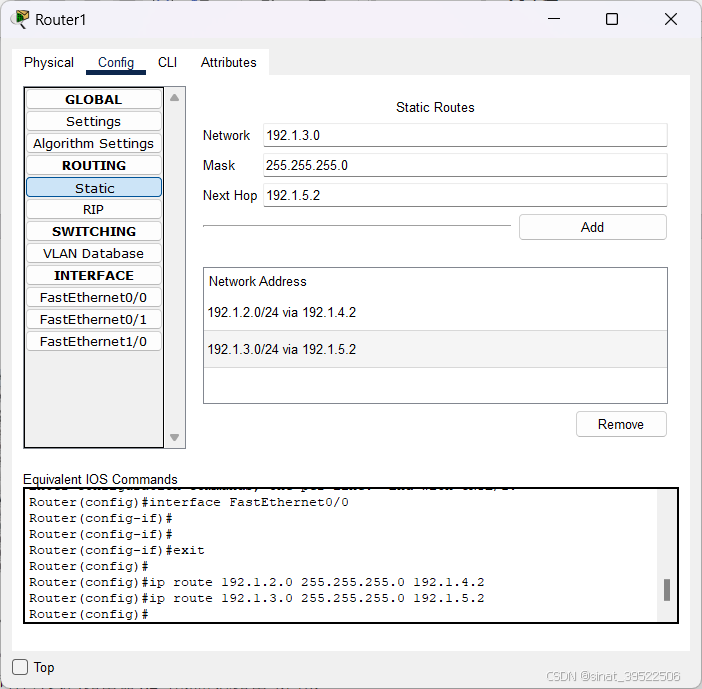Select Settings under GLOBAL
This screenshot has width=702, height=689.
click(93, 121)
